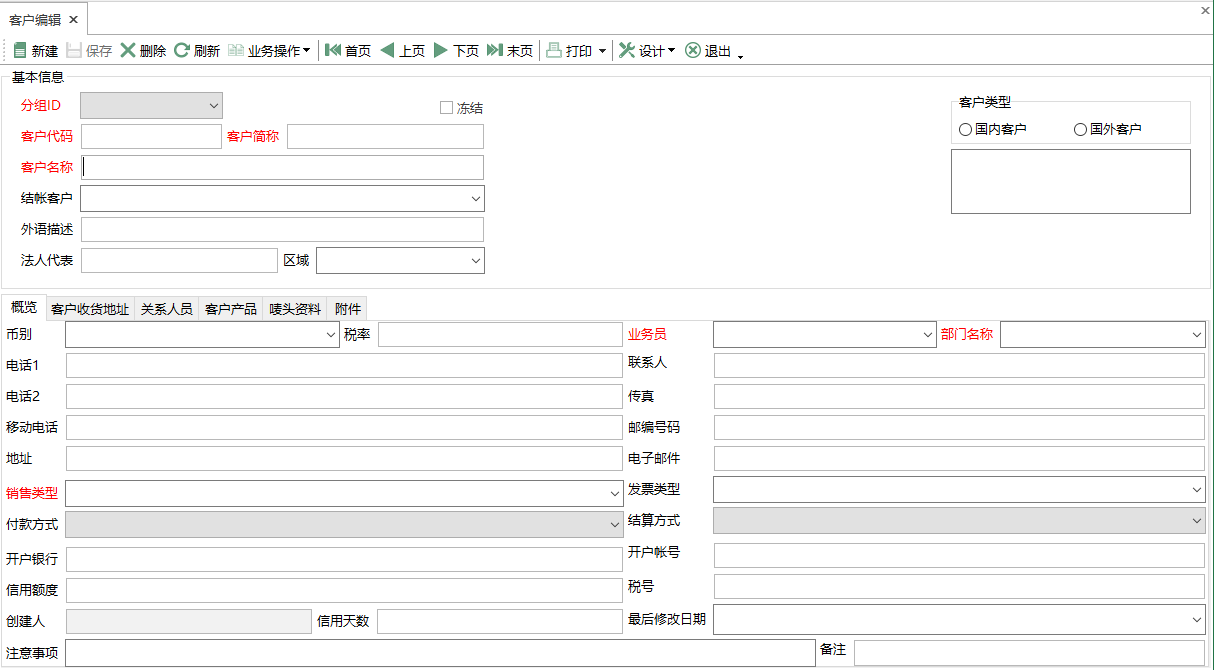The height and width of the screenshot is (670, 1214).
Task: Click the 税号 input field
Action: tap(960, 586)
